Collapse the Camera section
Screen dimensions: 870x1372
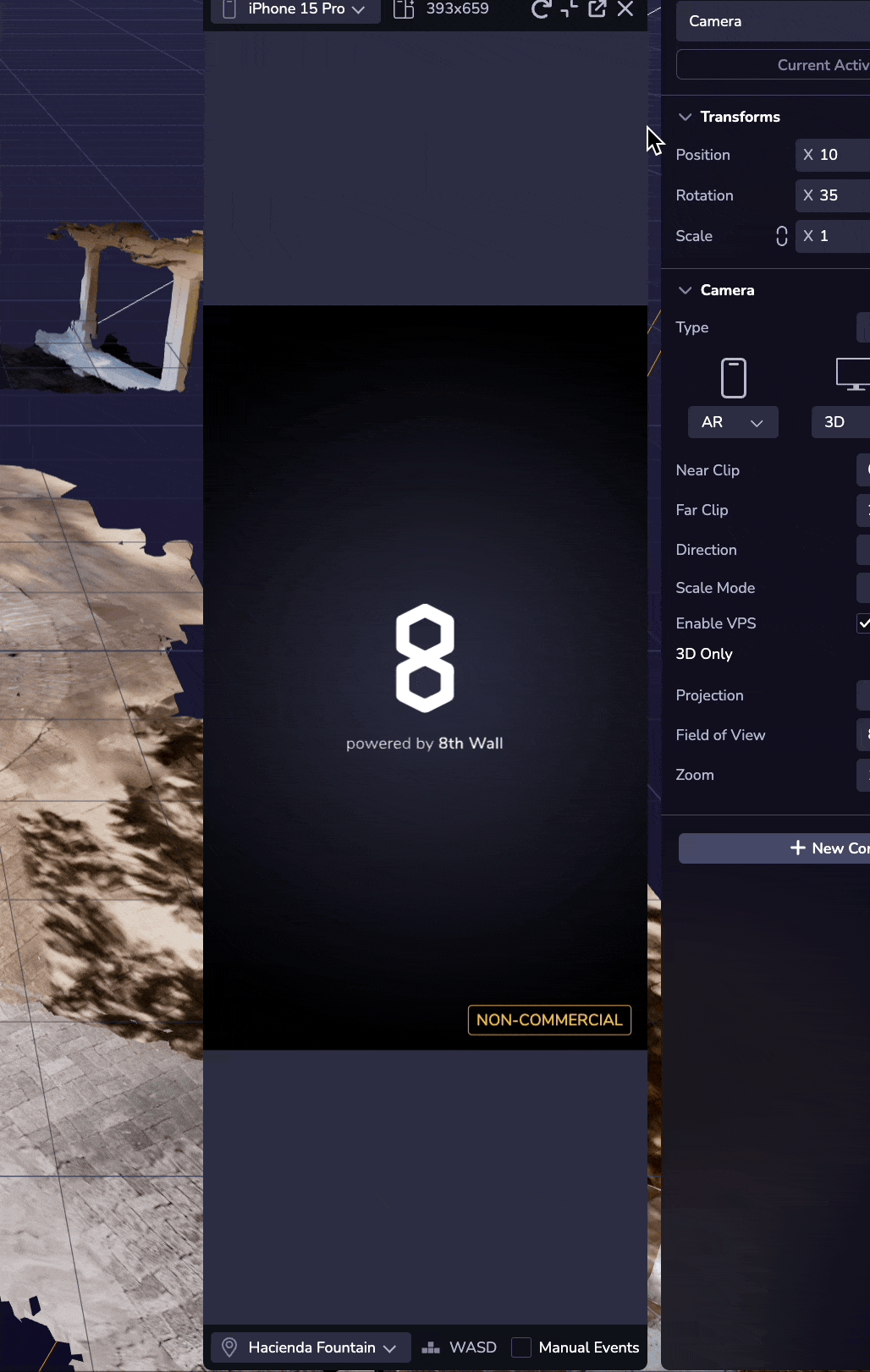click(686, 290)
